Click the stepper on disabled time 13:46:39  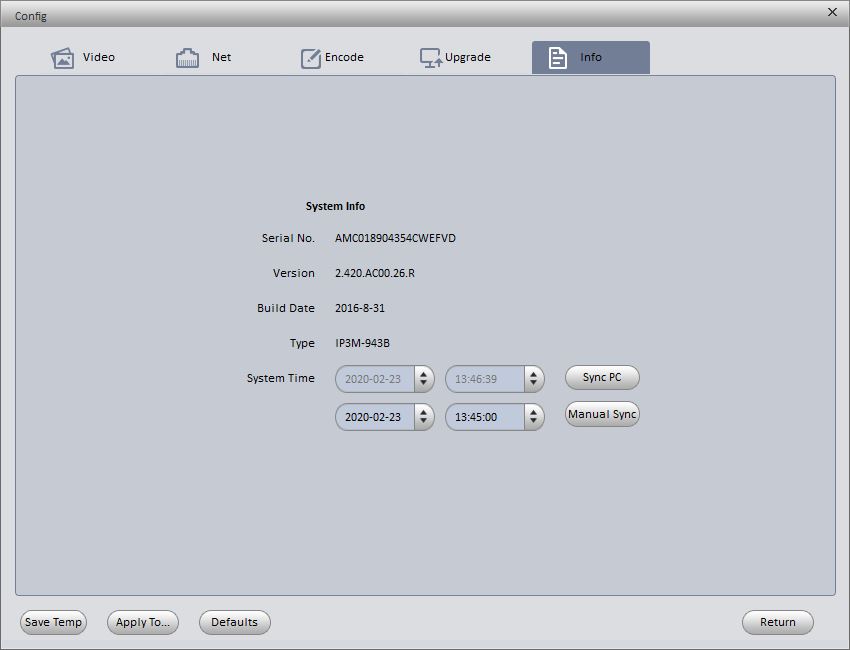click(533, 379)
